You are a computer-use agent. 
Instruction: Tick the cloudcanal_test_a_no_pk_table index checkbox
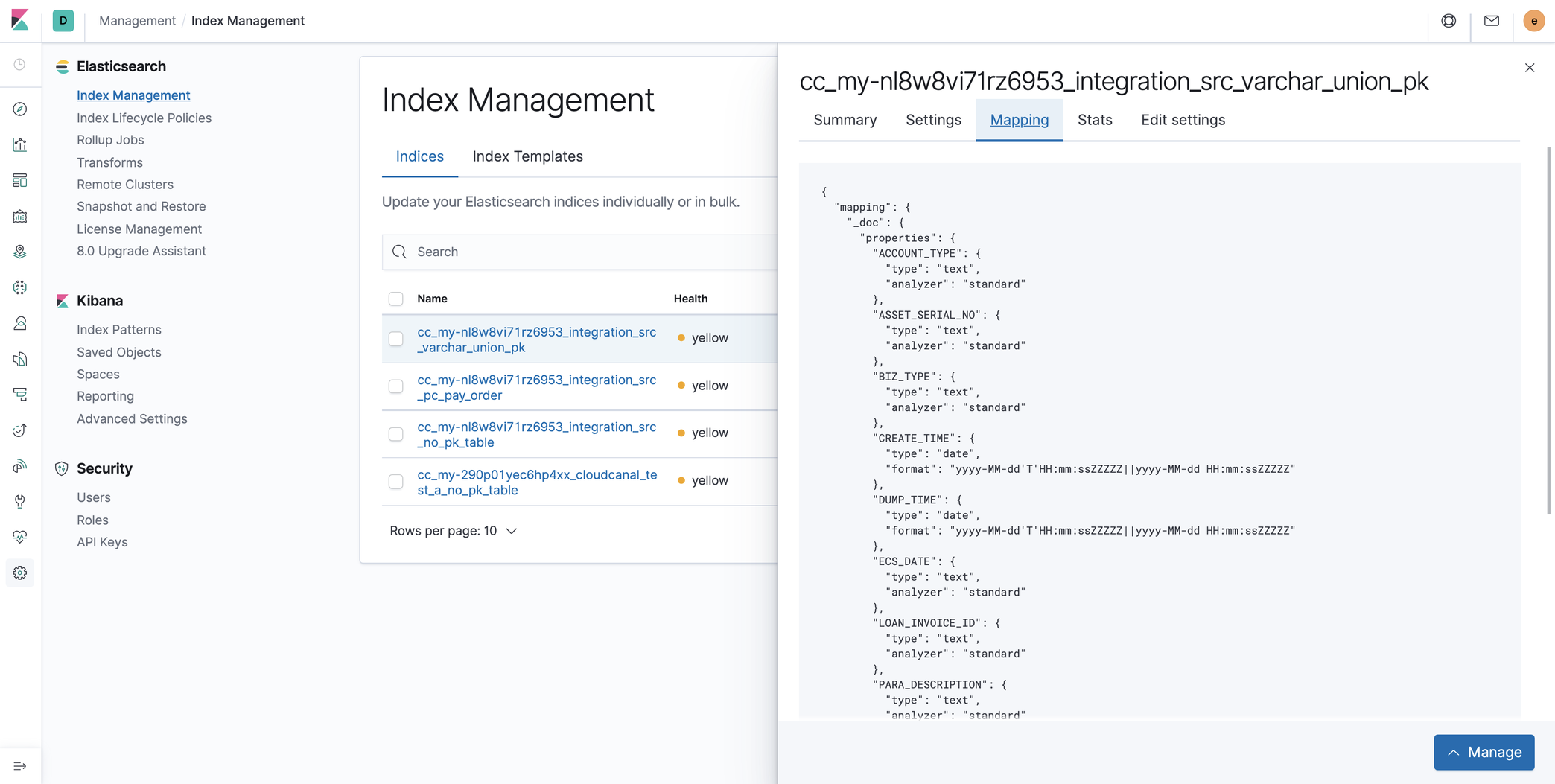395,482
